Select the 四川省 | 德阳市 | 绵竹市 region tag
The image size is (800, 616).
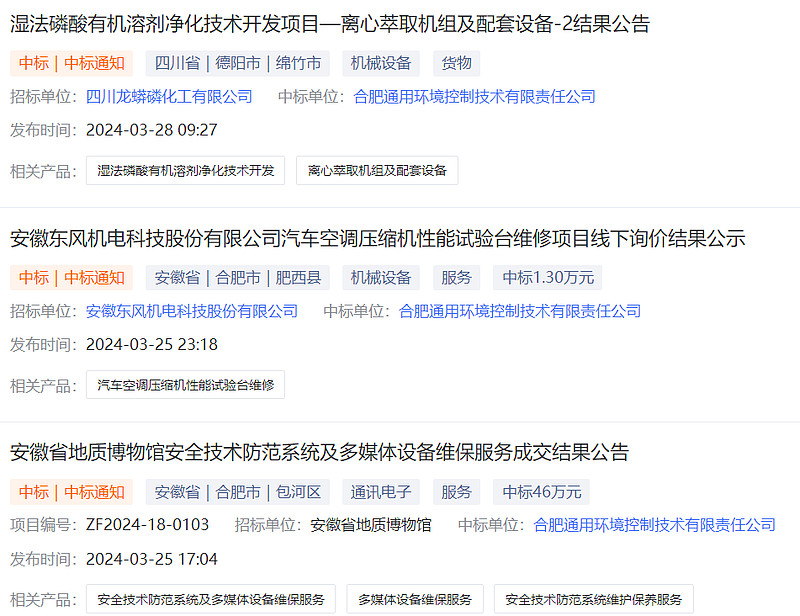point(237,63)
